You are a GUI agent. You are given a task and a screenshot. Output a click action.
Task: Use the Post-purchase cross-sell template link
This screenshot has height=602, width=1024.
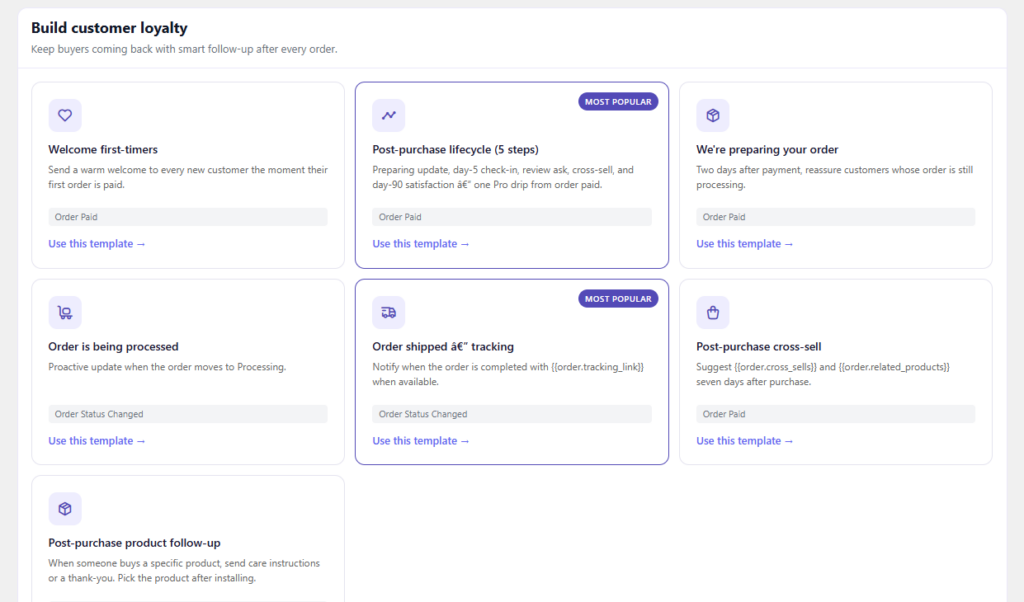744,441
